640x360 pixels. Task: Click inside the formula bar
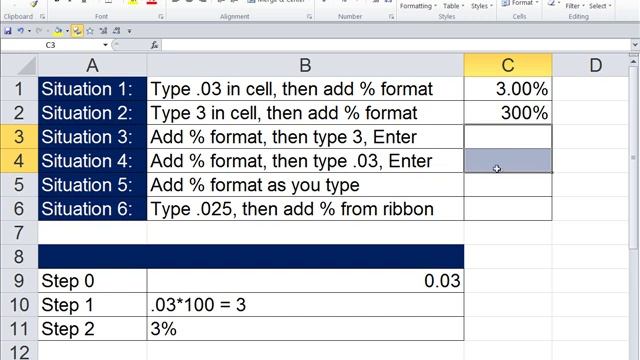coord(396,45)
